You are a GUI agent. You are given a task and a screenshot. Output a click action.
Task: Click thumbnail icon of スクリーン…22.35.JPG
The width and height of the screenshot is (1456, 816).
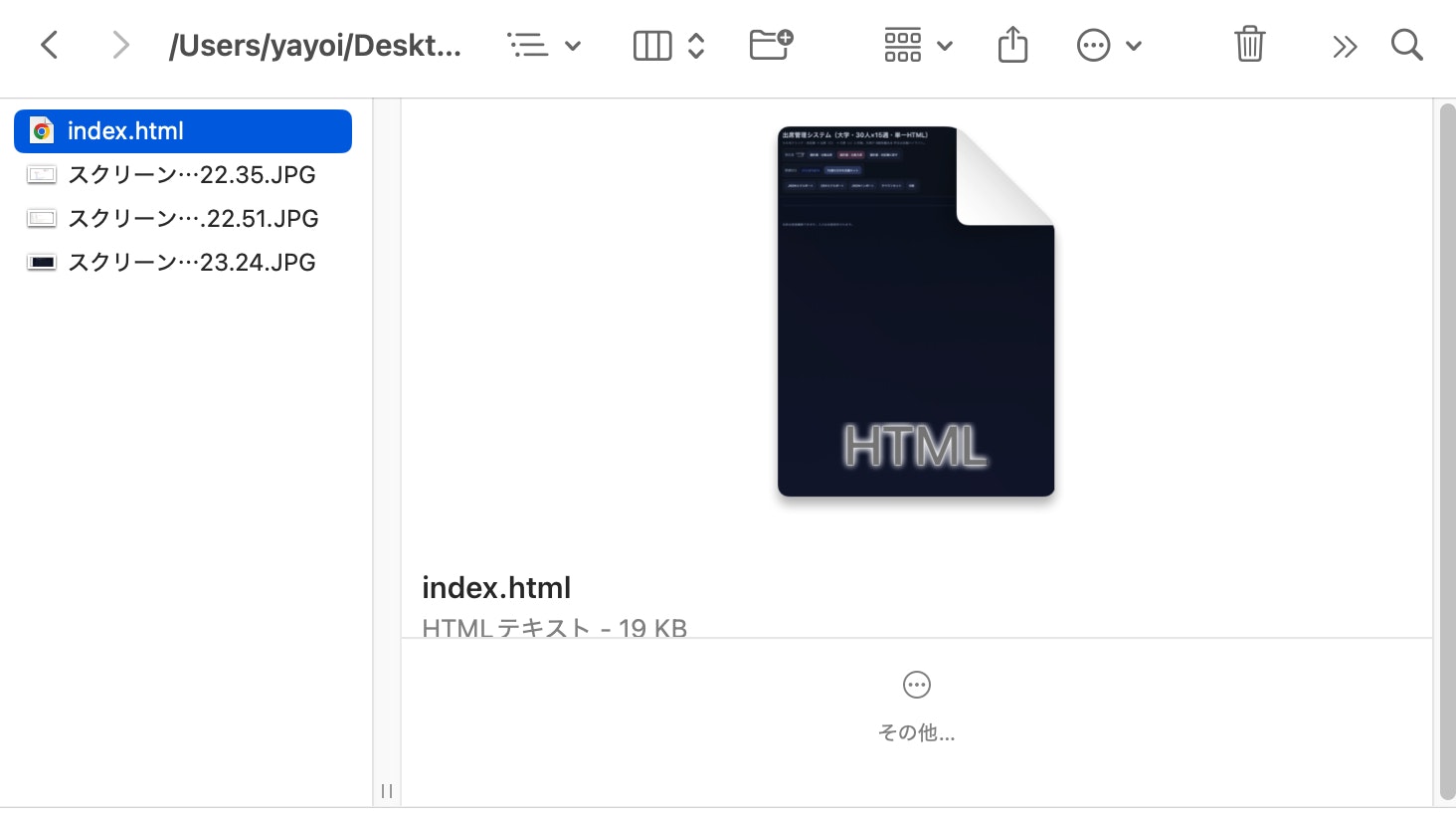tap(42, 175)
